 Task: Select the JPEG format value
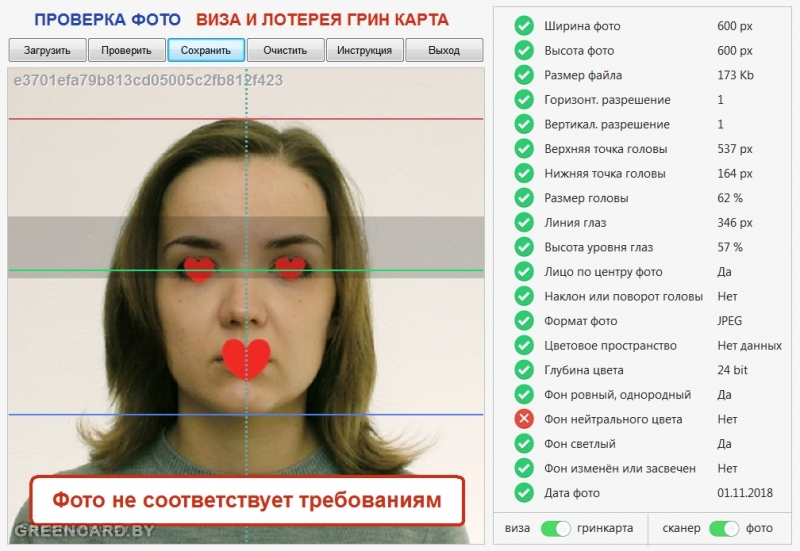730,321
